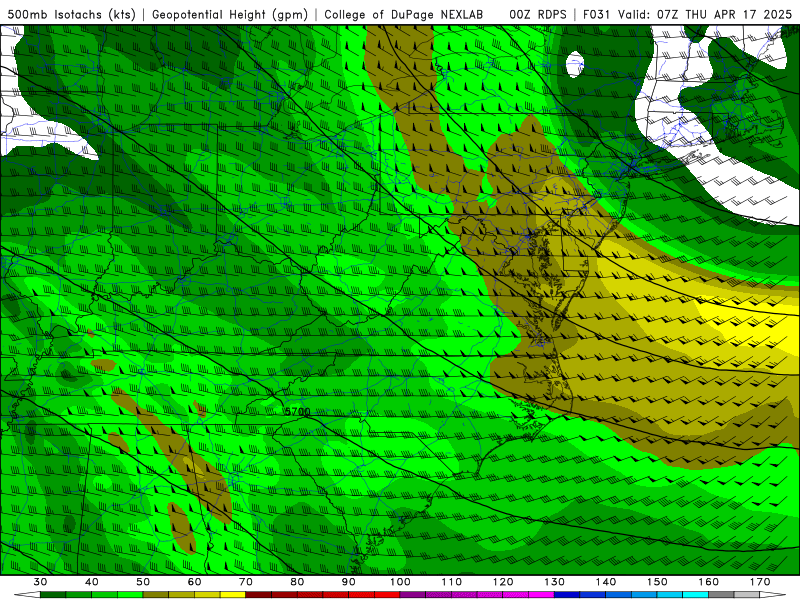Viewport: 800px width, 600px height.
Task: Click the 'F031' forecast hour label
Action: (596, 14)
